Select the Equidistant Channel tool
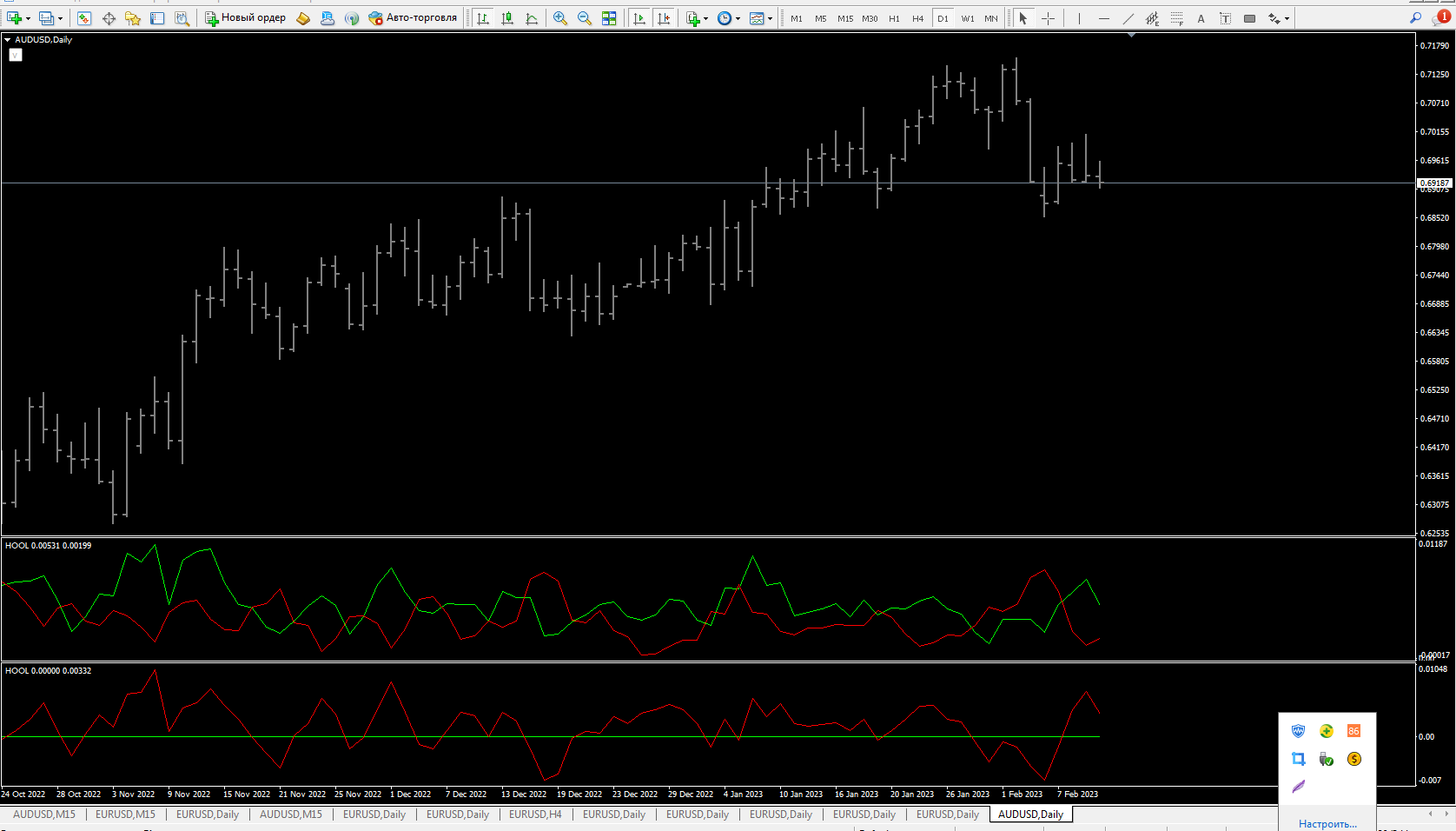Image resolution: width=1456 pixels, height=831 pixels. point(1152,18)
